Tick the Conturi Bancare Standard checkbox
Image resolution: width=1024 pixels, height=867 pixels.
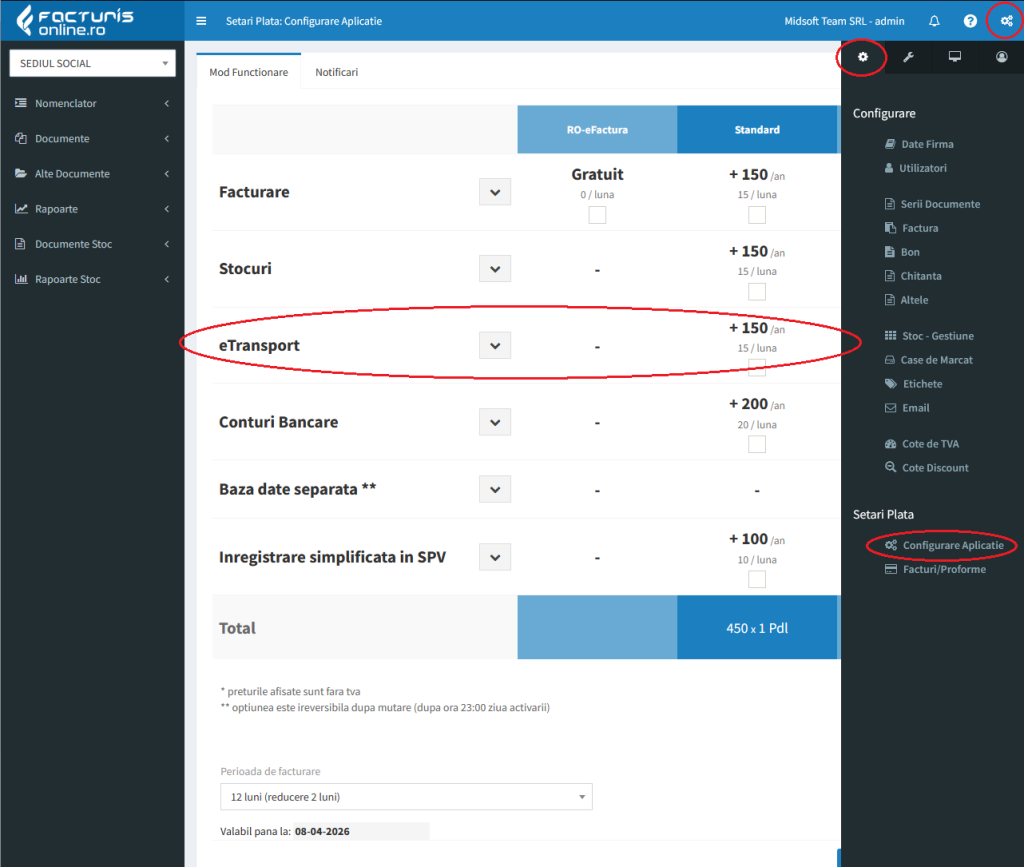click(757, 445)
